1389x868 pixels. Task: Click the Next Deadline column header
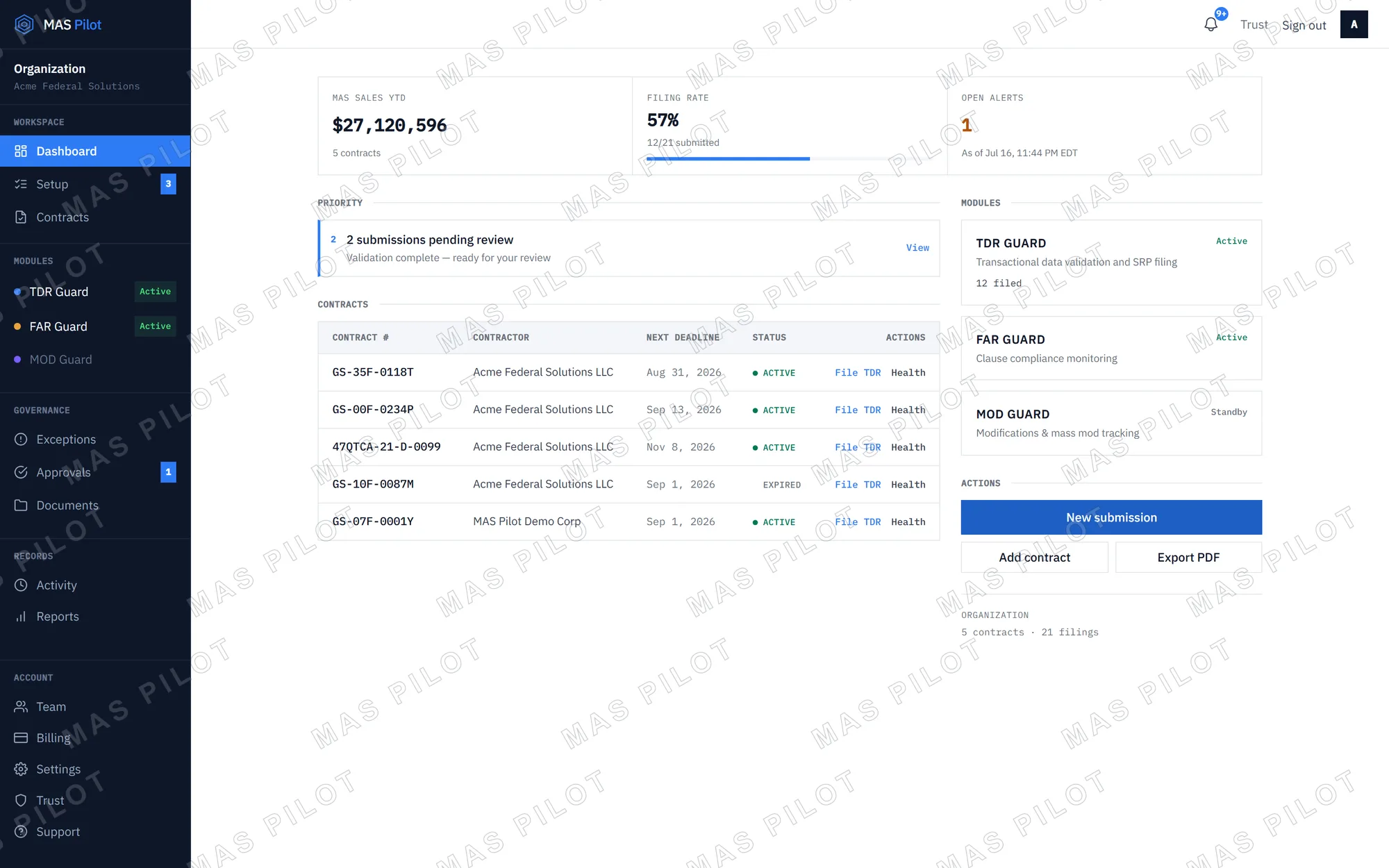(683, 337)
